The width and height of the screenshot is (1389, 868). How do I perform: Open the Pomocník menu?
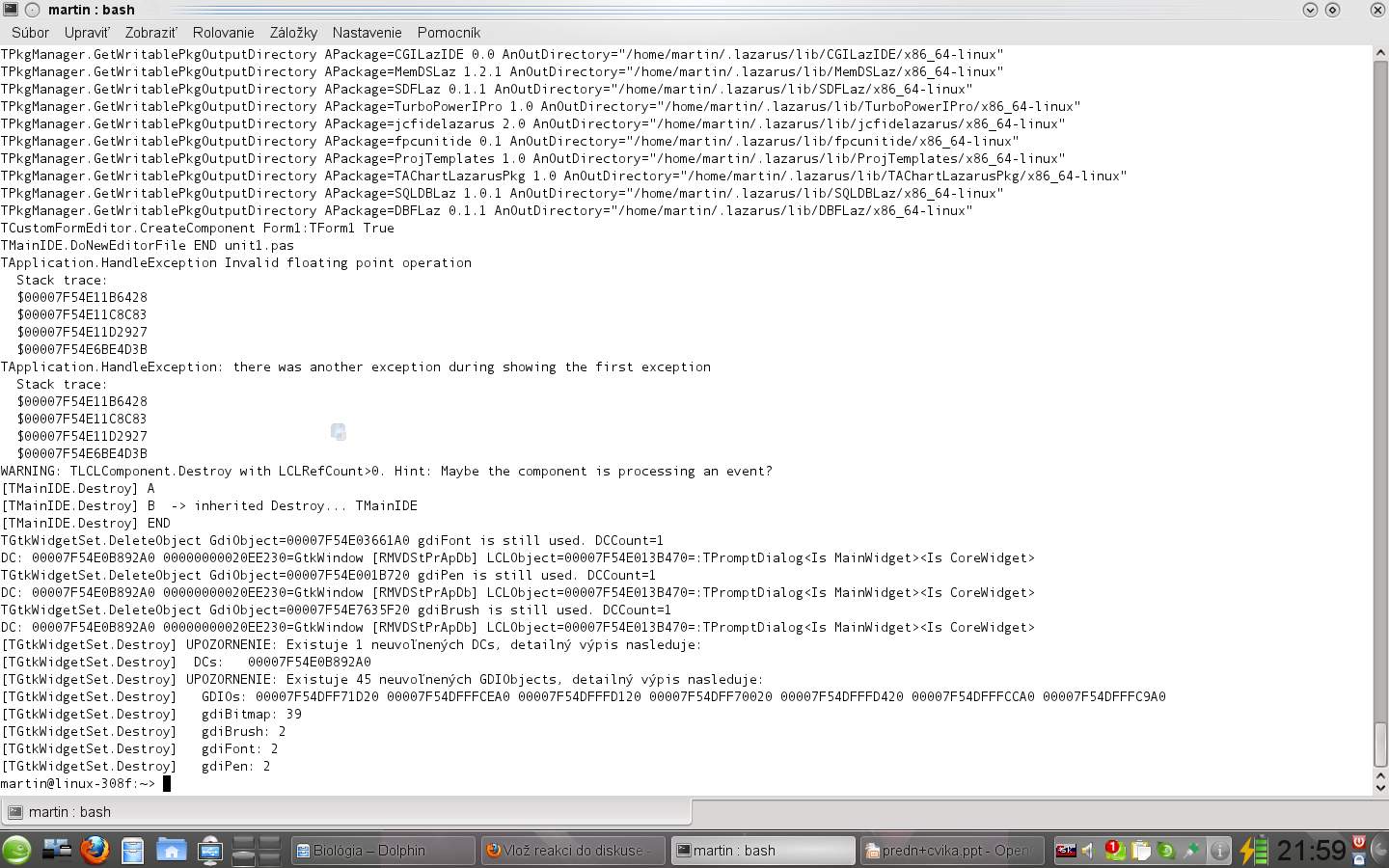click(x=449, y=33)
